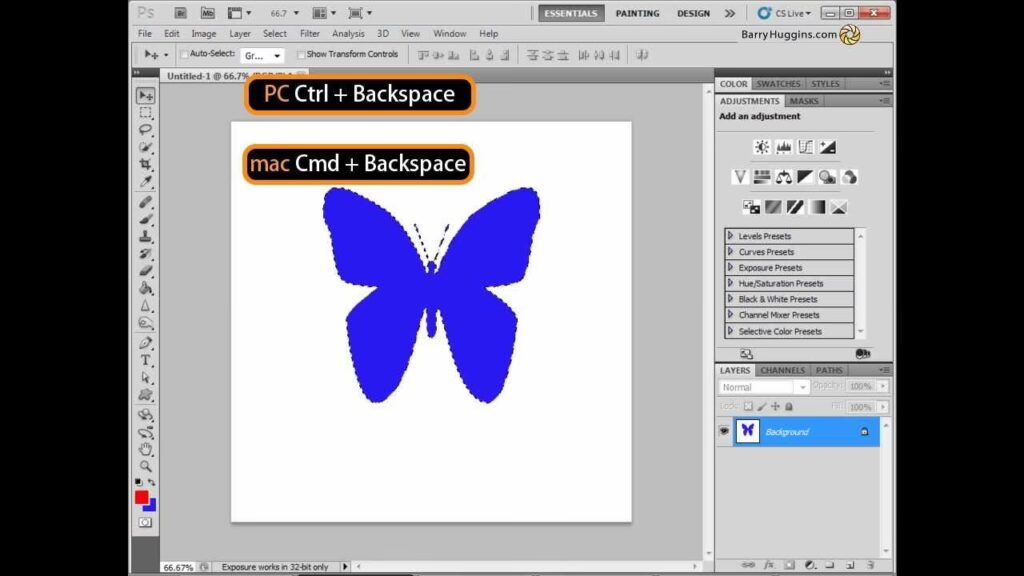Expand the Levels Presets list

pyautogui.click(x=731, y=236)
